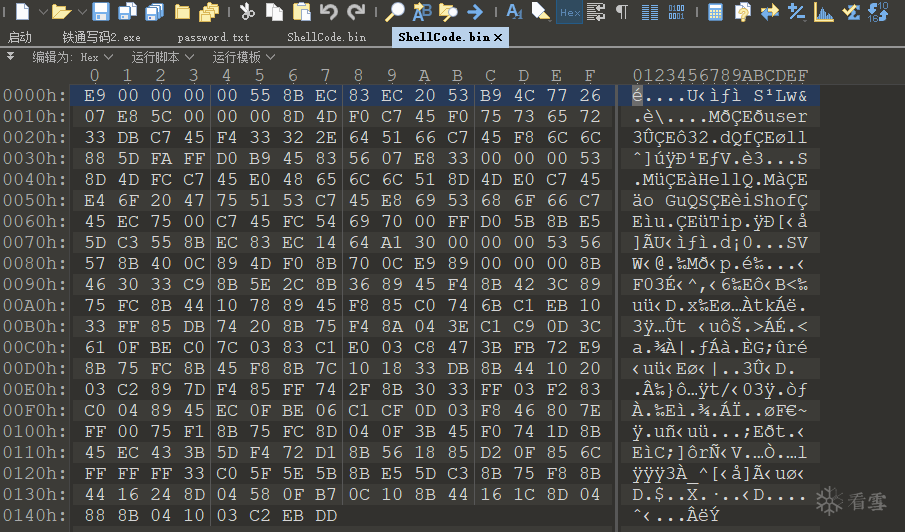Save the file with the single floppy disk icon
905x532 pixels.
101,12
